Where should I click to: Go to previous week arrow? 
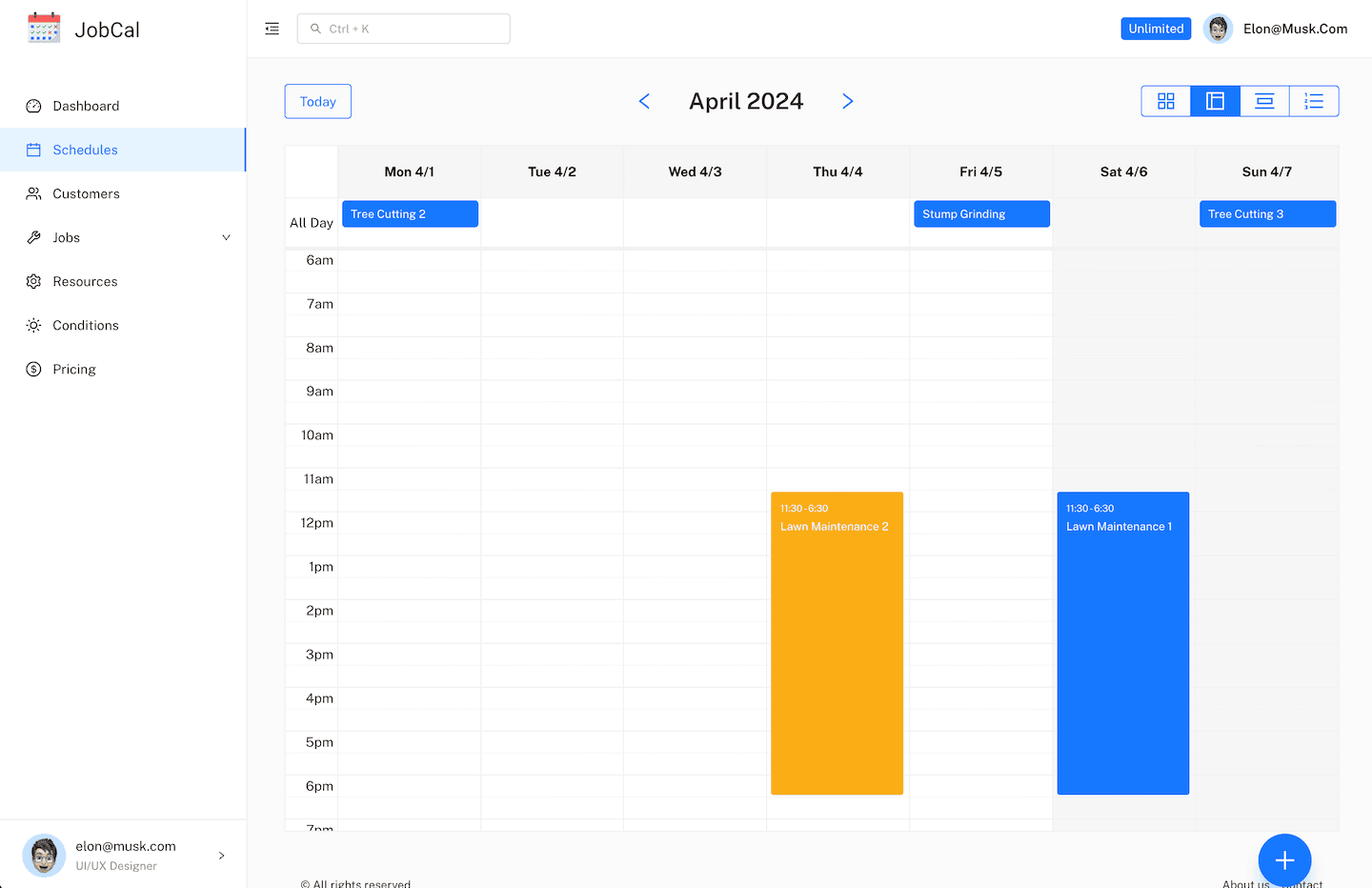[x=644, y=101]
